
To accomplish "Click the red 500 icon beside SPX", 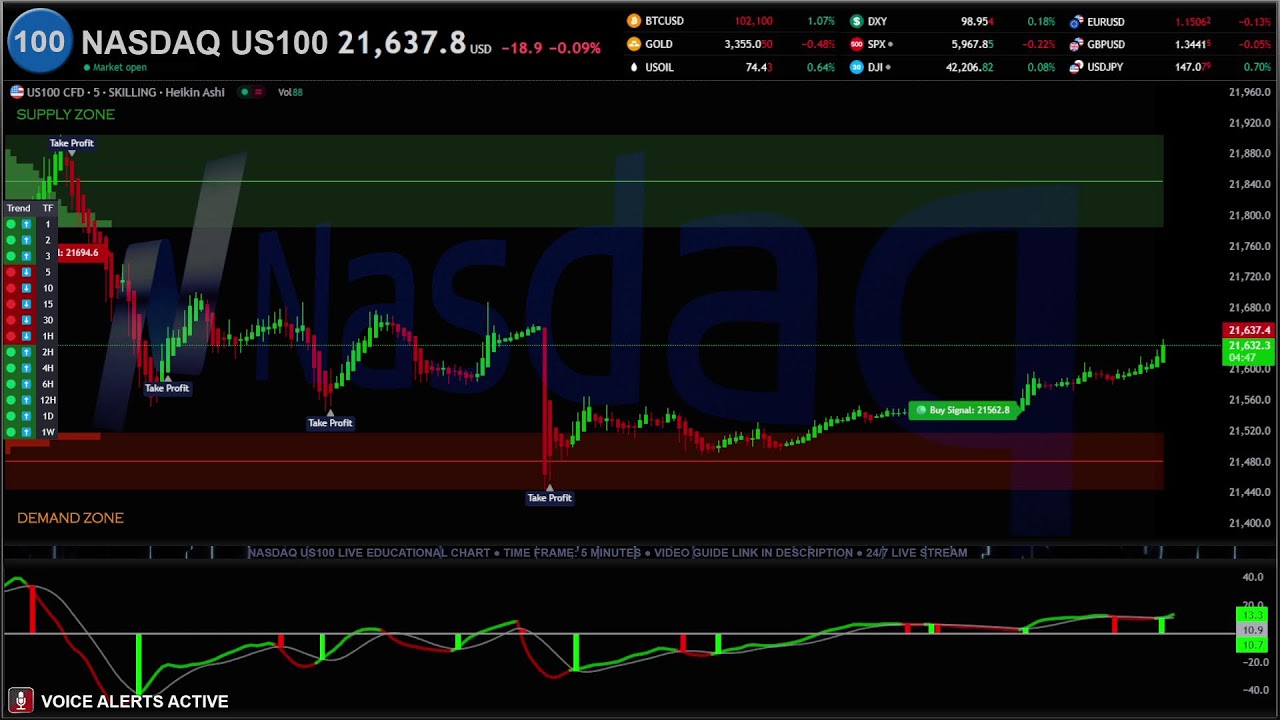I will click(857, 44).
